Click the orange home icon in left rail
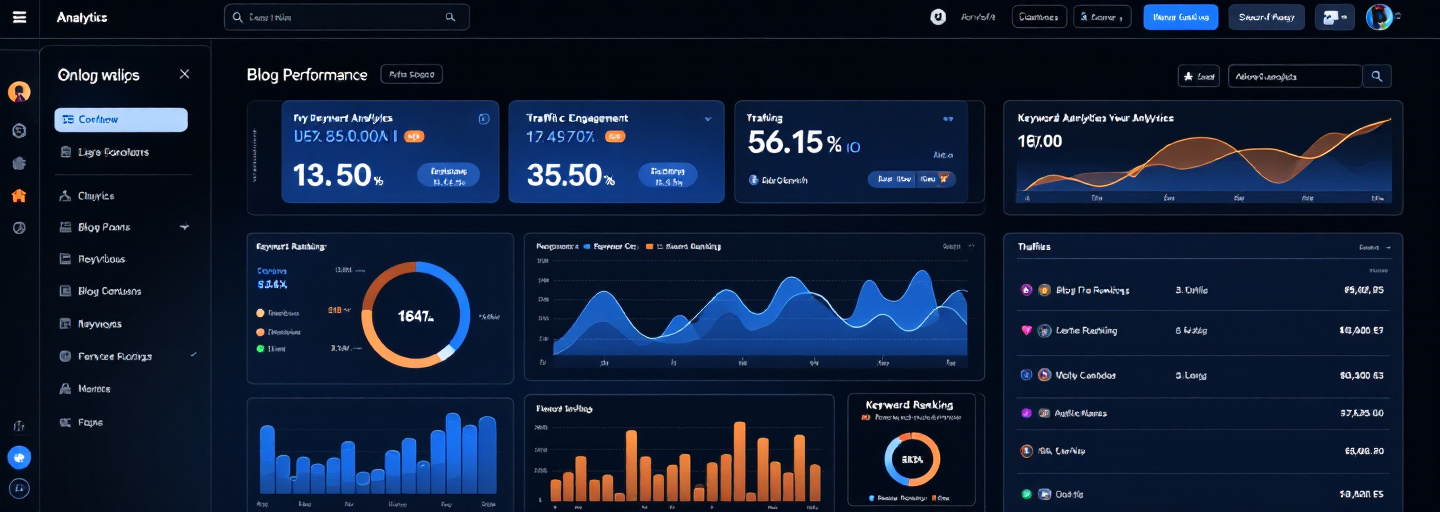The width and height of the screenshot is (1440, 512). click(18, 196)
